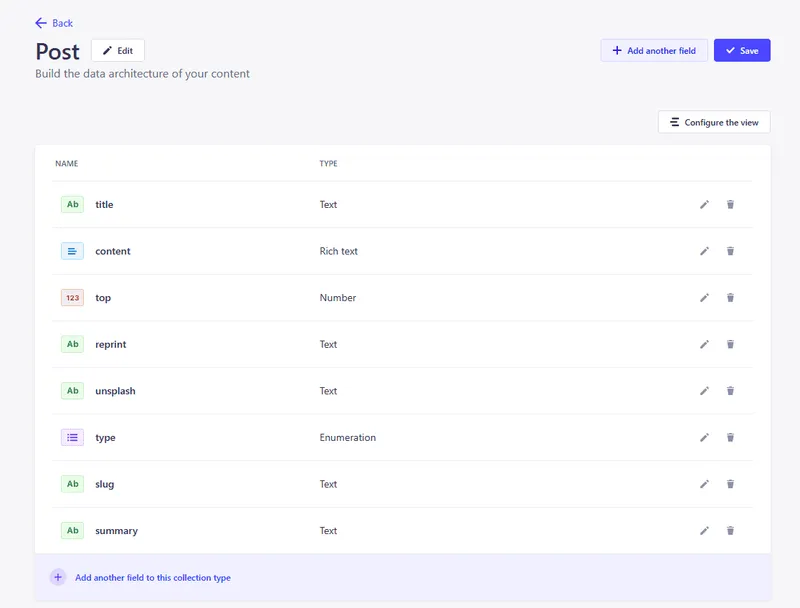This screenshot has height=608, width=800.
Task: Edit the content field via pencil icon
Action: pyautogui.click(x=704, y=251)
